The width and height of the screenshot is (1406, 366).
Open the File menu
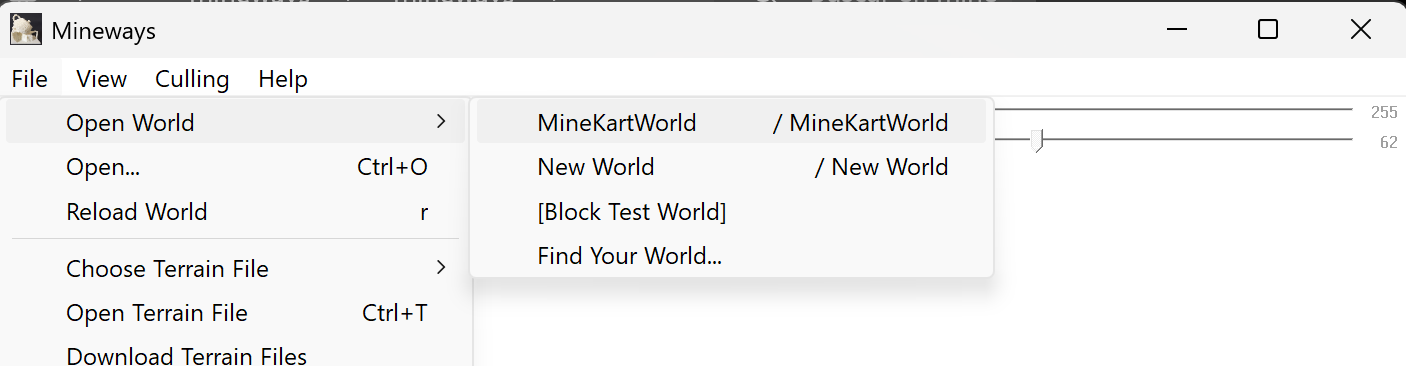tap(30, 79)
